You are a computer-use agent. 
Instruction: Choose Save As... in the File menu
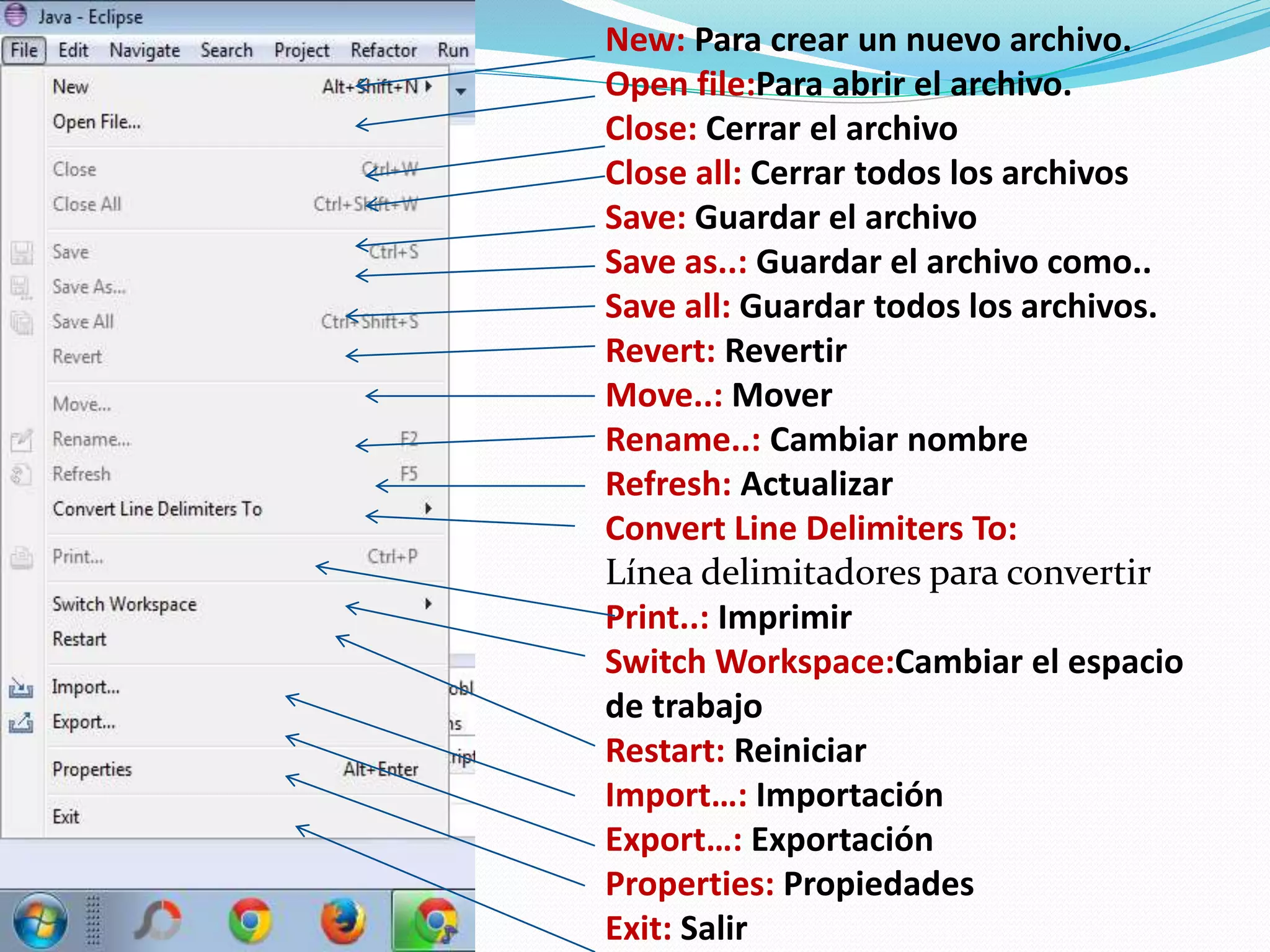(x=247, y=287)
